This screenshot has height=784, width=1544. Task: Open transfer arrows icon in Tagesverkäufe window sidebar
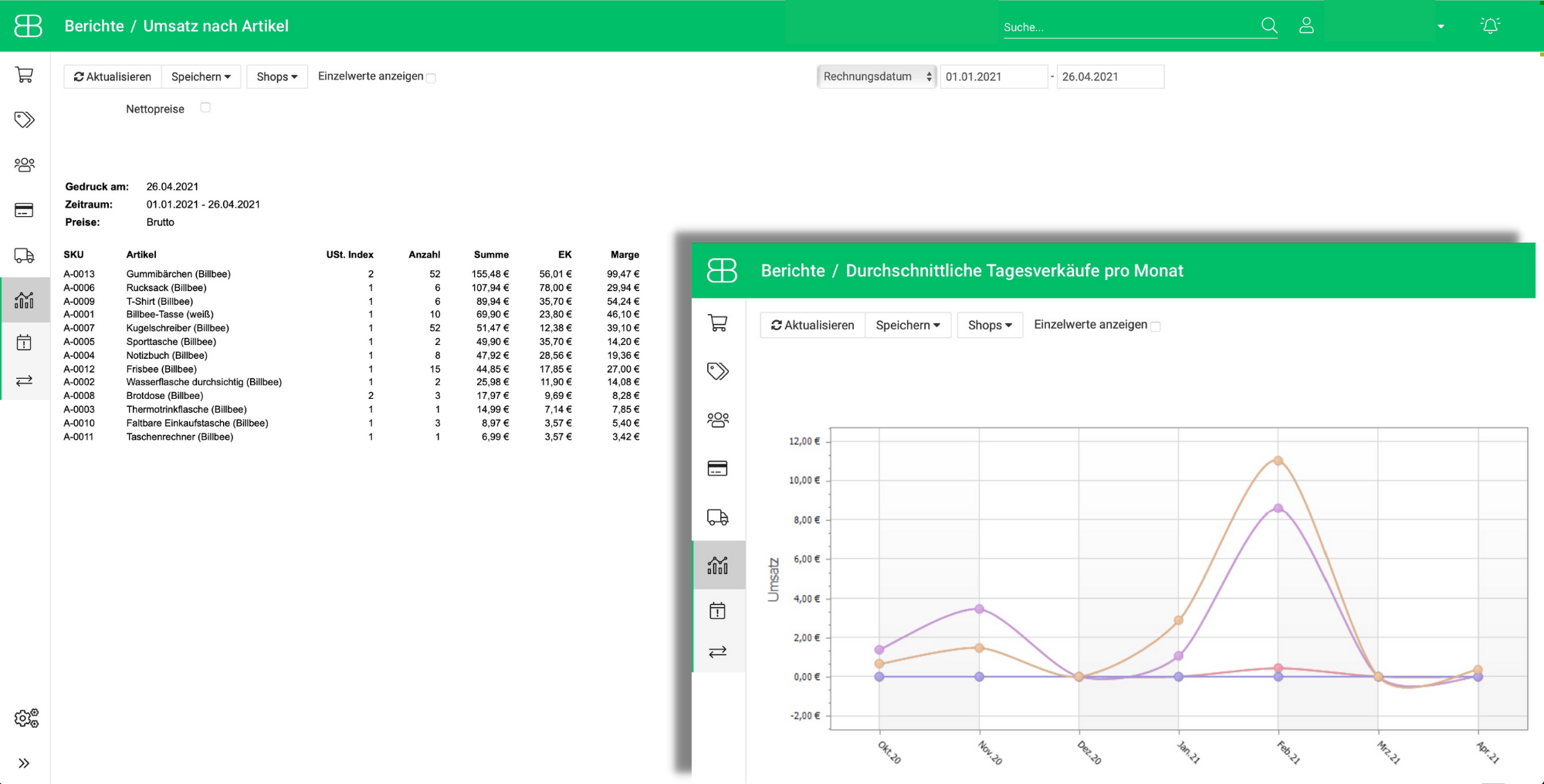click(718, 652)
